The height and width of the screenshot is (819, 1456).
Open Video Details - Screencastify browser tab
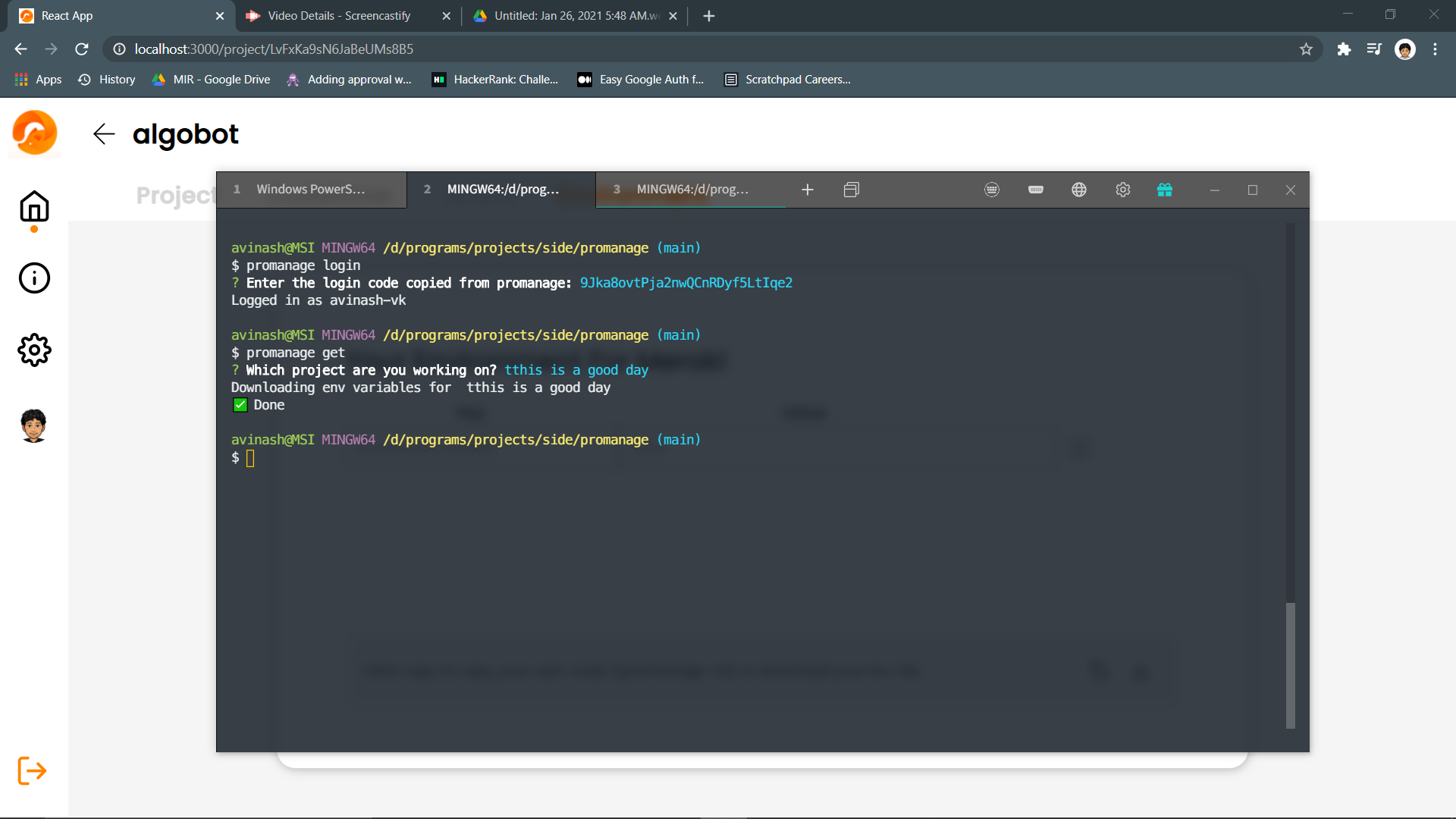[339, 16]
